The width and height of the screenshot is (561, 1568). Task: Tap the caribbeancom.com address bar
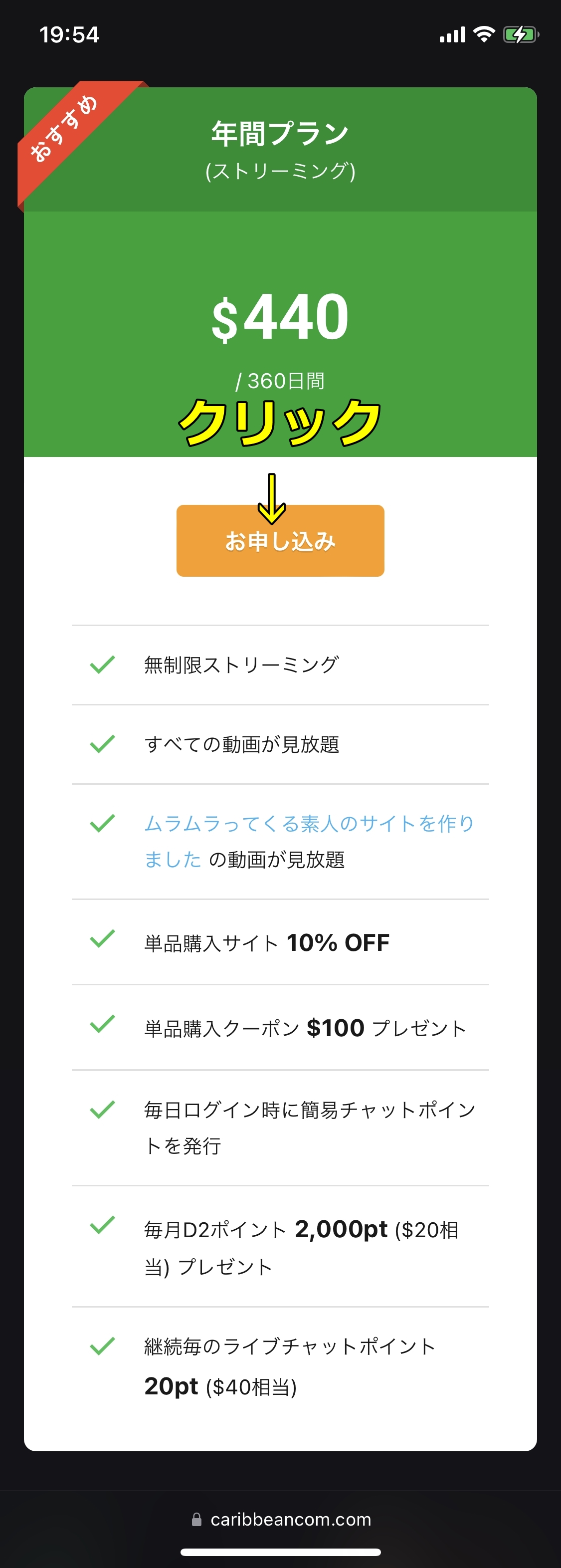point(290,1519)
